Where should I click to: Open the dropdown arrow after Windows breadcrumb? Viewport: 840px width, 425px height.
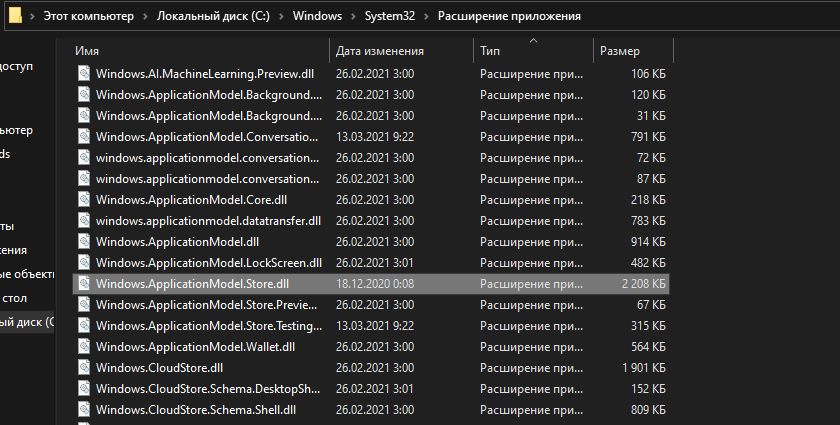point(353,16)
